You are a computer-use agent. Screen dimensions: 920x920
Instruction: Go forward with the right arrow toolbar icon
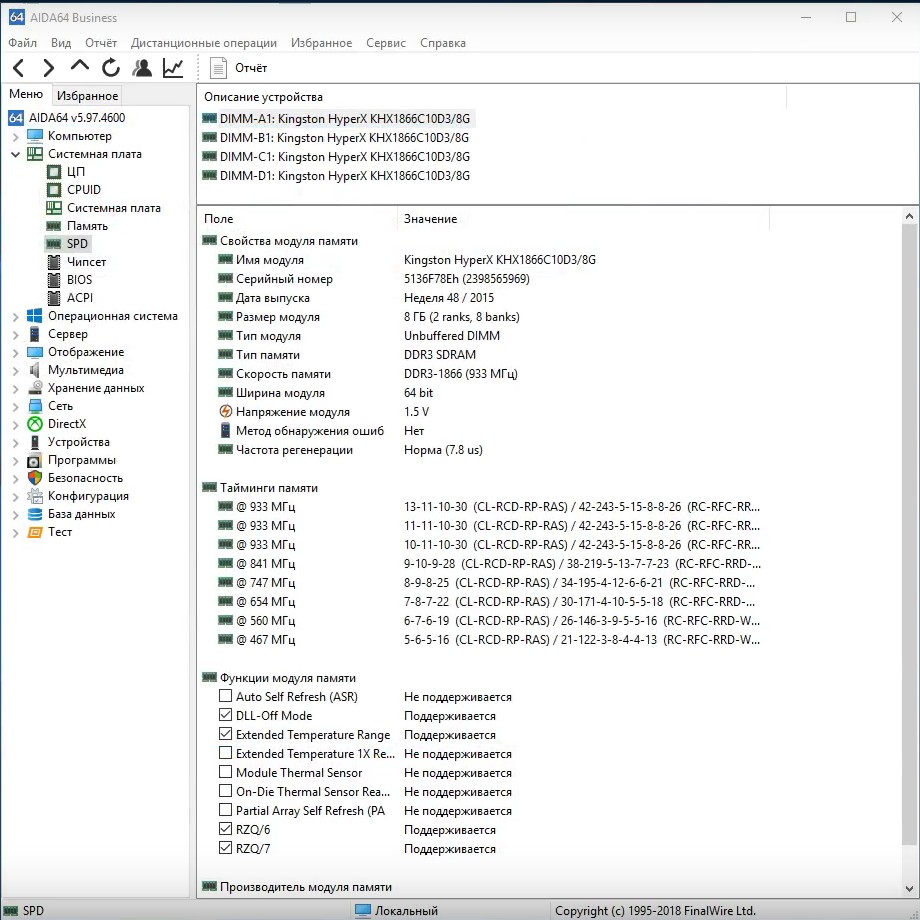click(x=49, y=68)
